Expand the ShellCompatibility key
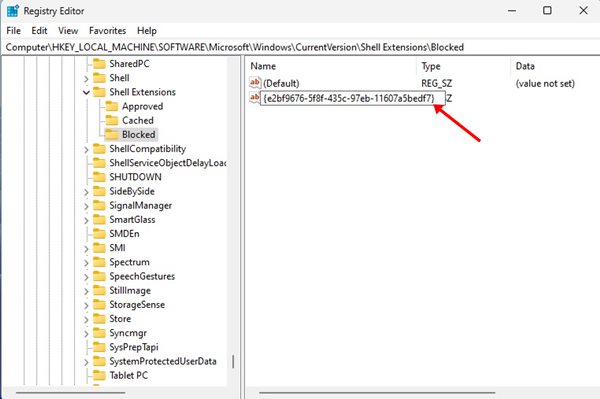600x399 pixels. click(86, 150)
